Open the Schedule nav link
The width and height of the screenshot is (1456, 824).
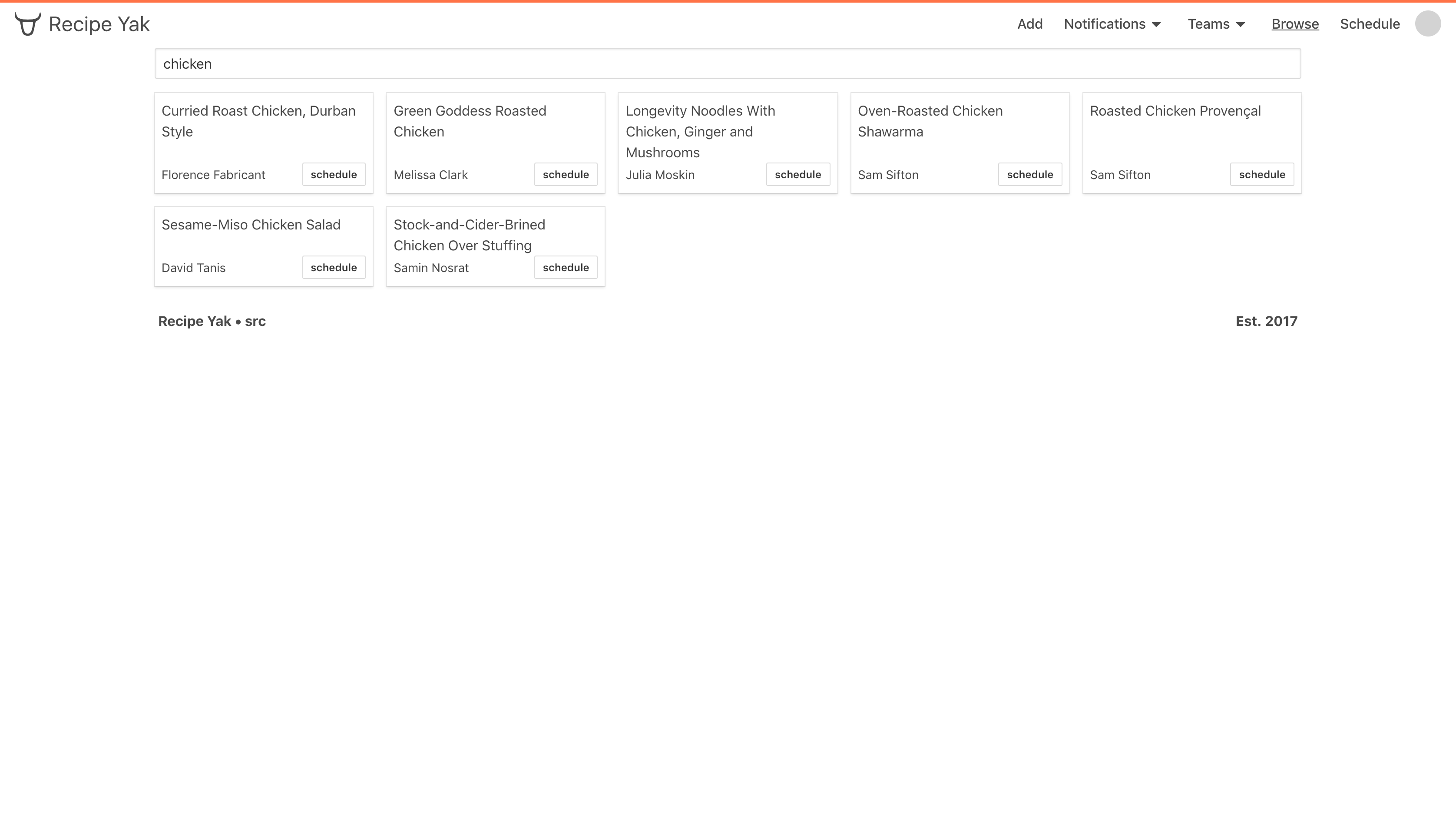coord(1370,24)
